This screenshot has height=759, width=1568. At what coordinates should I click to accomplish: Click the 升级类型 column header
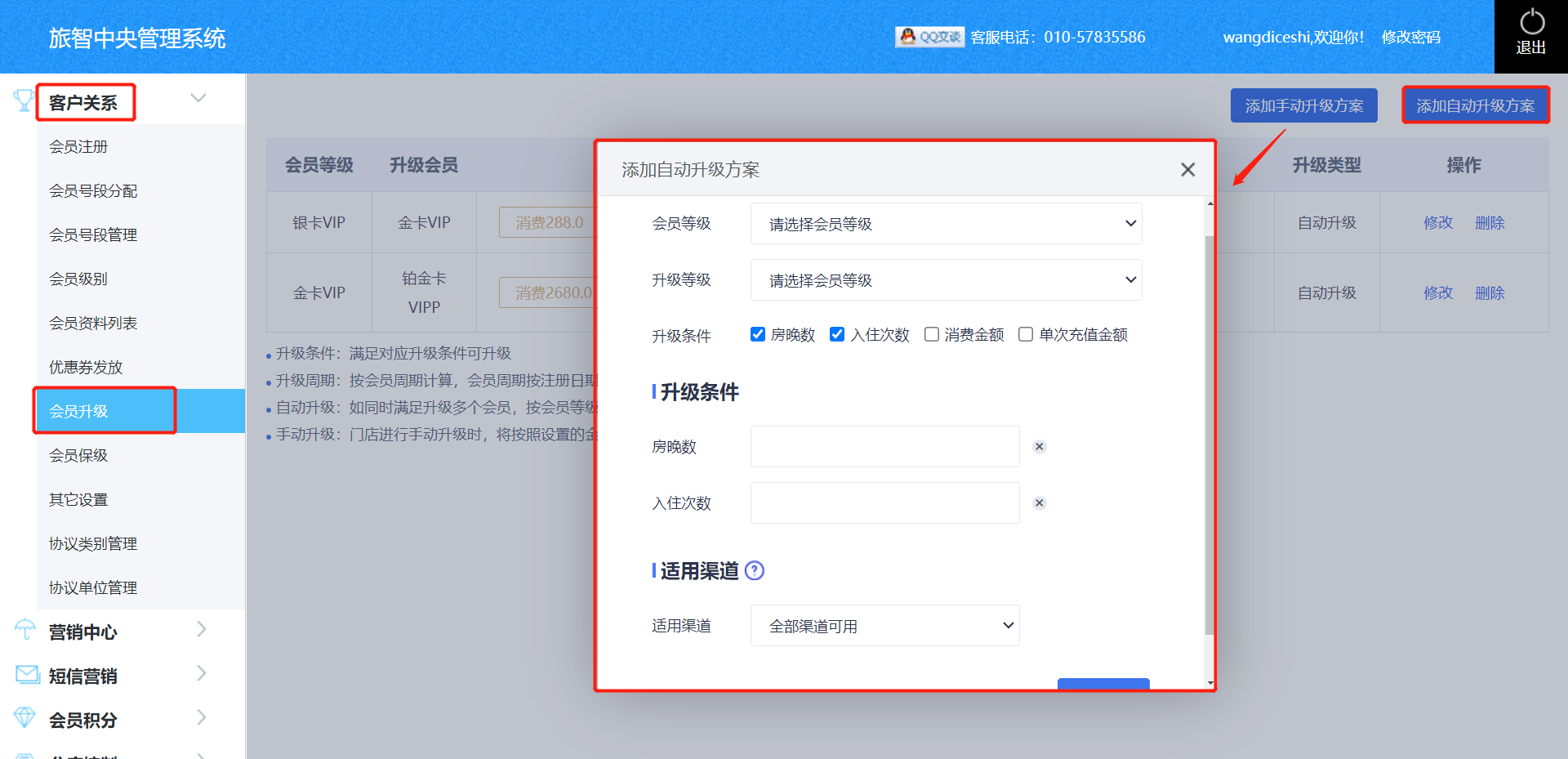(x=1326, y=165)
